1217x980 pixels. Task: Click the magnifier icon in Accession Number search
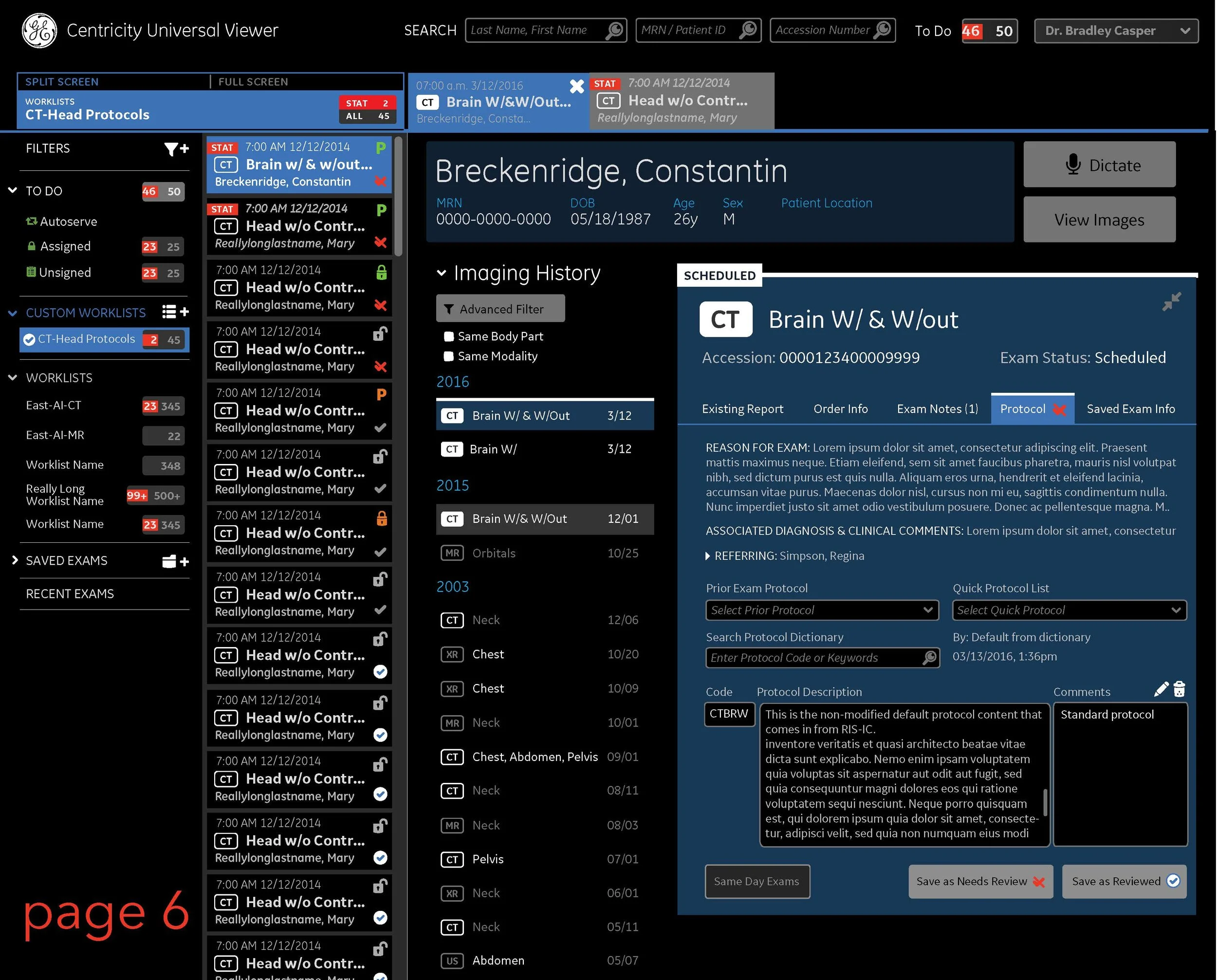882,29
